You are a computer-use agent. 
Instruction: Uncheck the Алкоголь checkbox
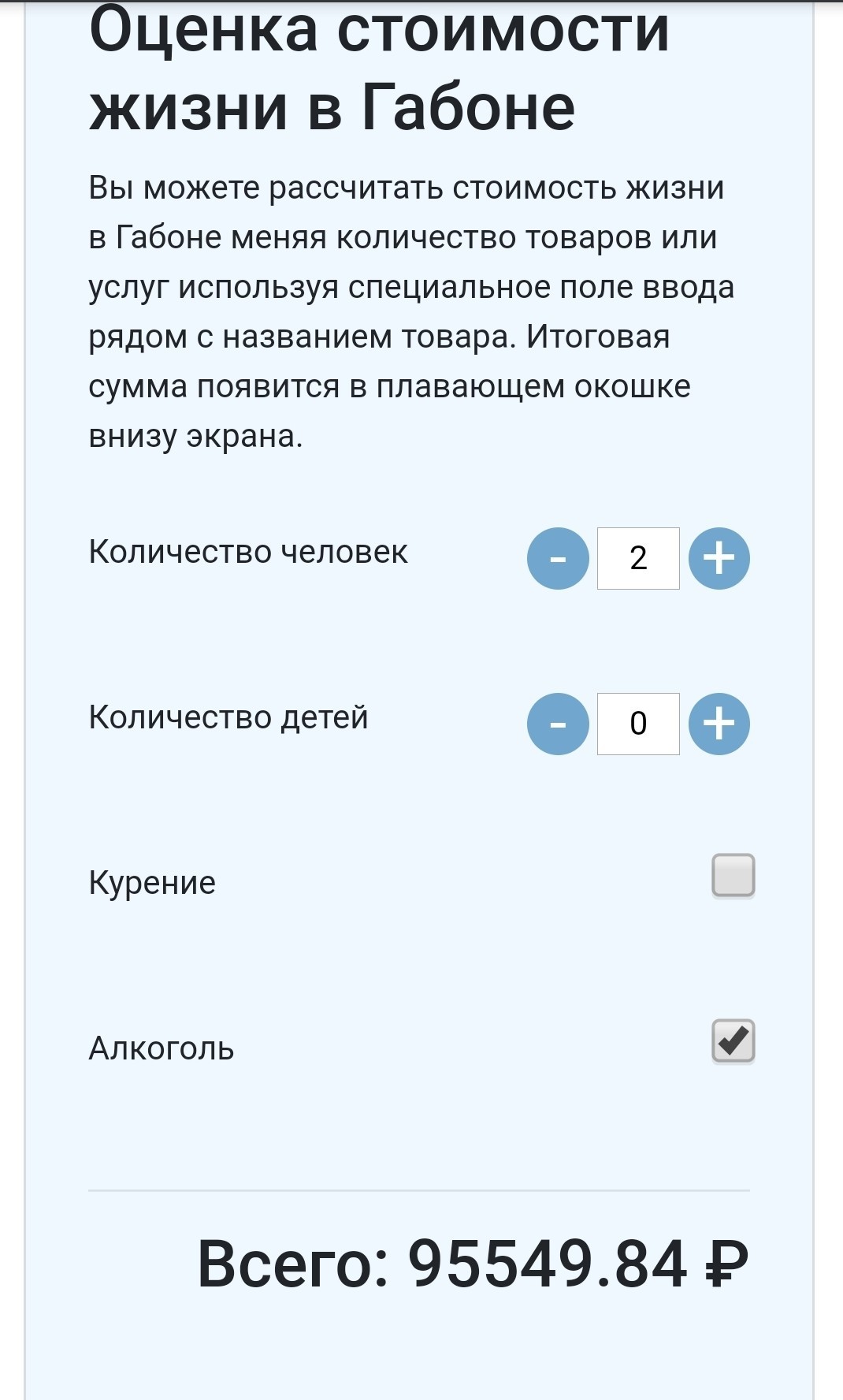pos(733,1041)
